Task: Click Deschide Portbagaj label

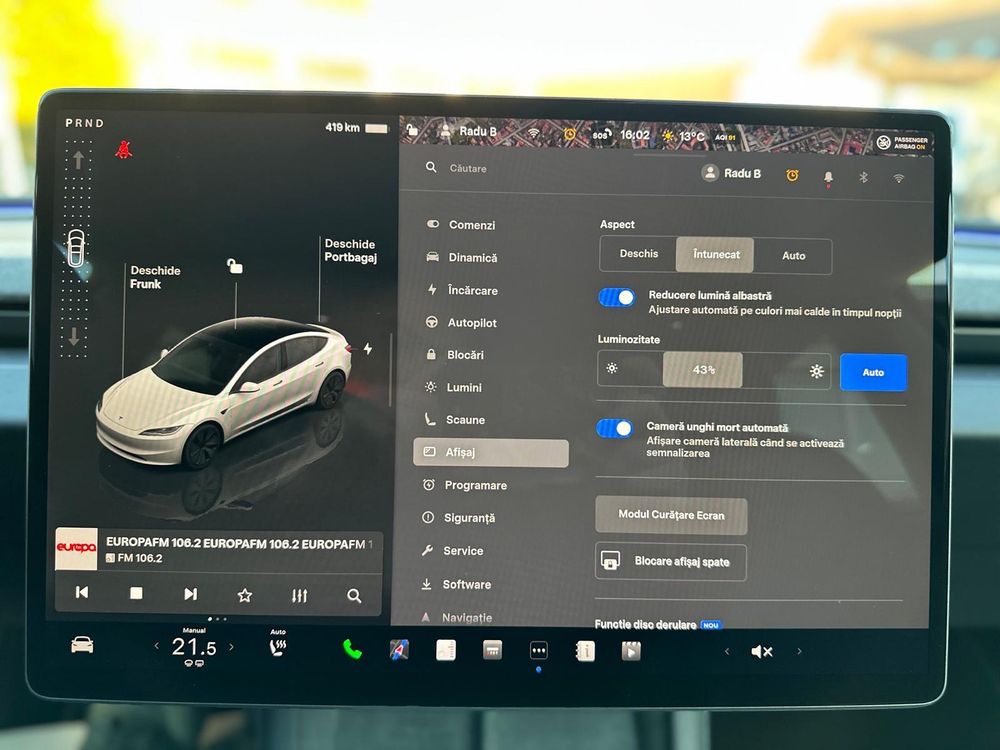Action: pos(350,251)
